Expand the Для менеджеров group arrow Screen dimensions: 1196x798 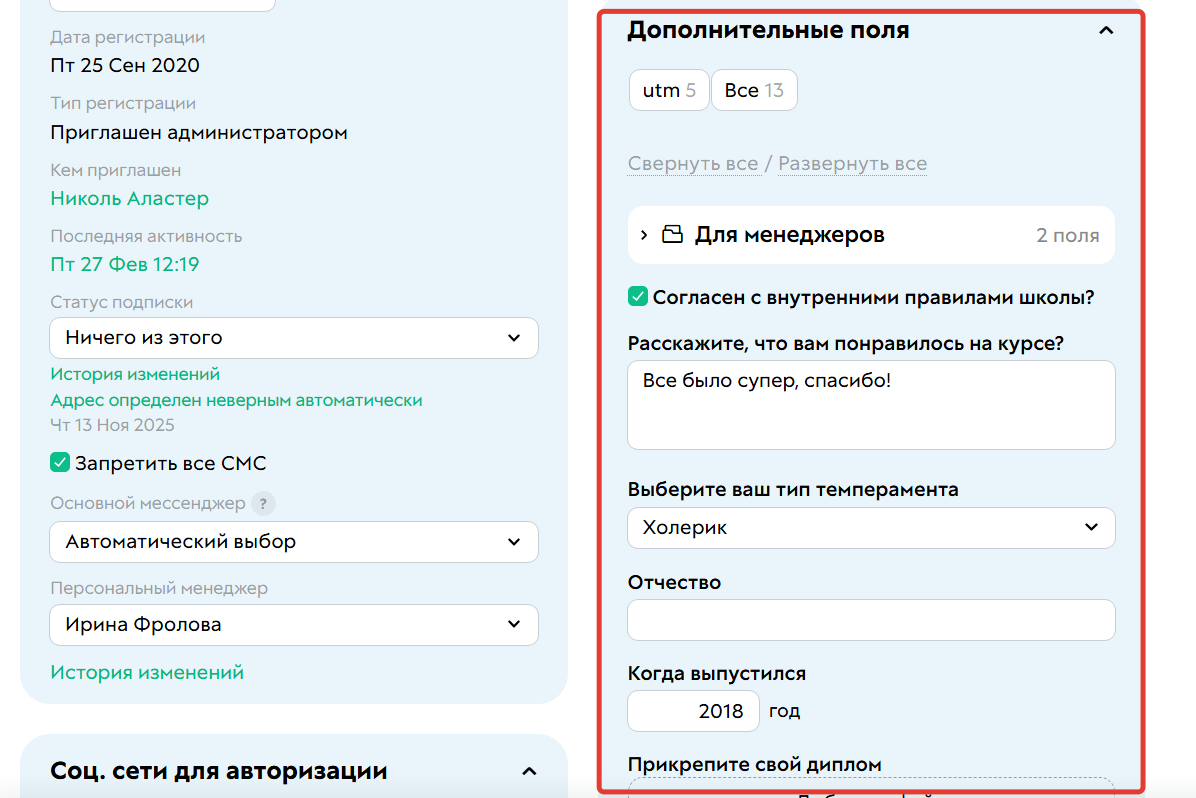coord(644,235)
